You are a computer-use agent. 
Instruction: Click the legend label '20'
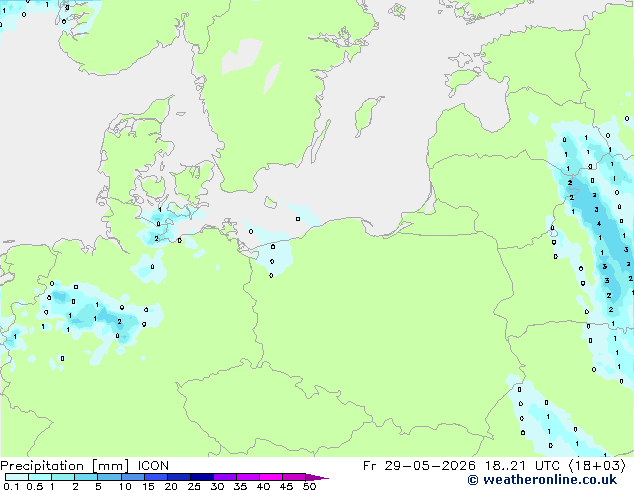[x=171, y=486]
